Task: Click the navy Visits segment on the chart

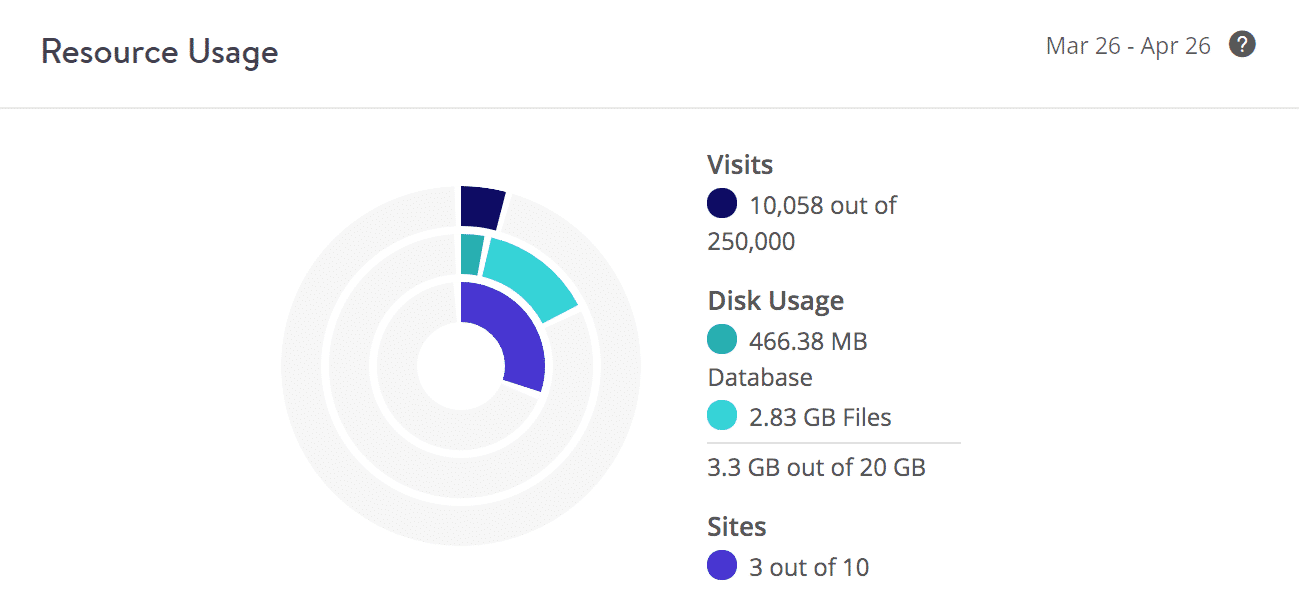Action: [x=481, y=206]
